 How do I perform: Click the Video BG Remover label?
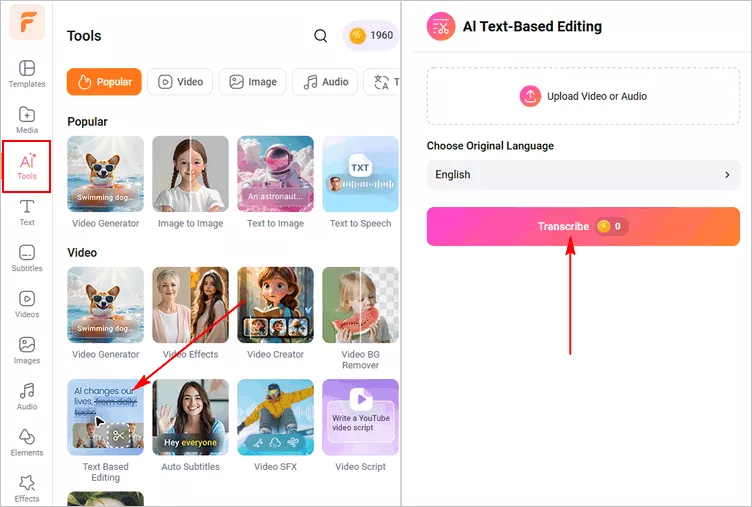pos(360,360)
